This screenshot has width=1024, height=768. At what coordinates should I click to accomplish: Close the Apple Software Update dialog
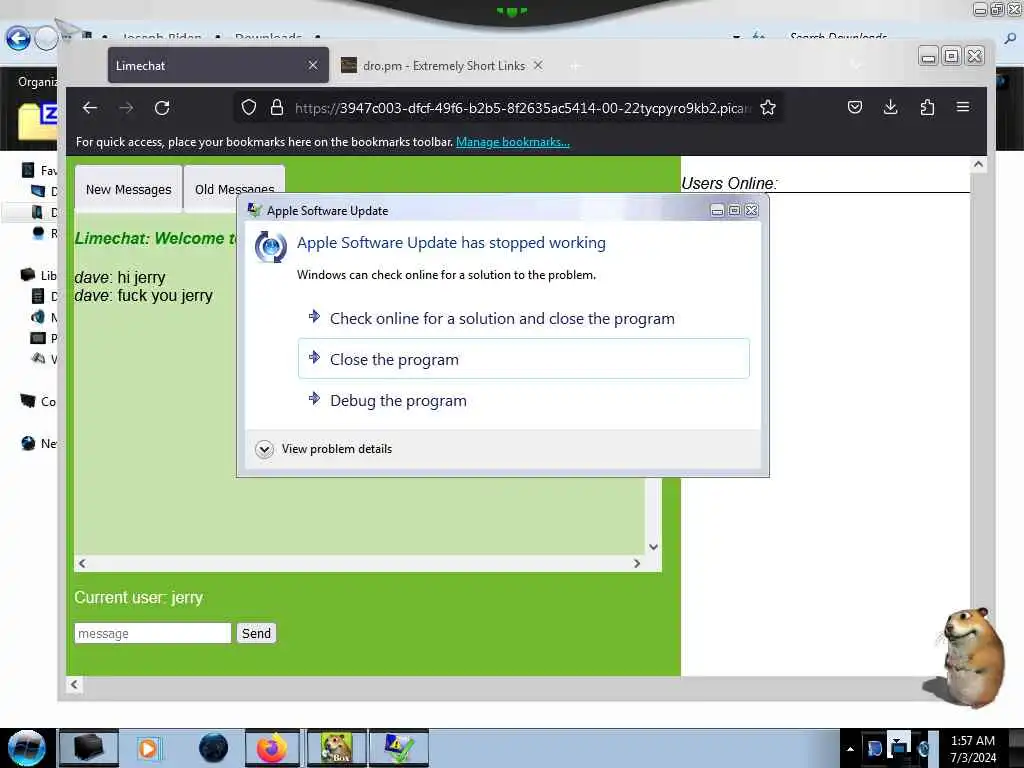coord(752,210)
